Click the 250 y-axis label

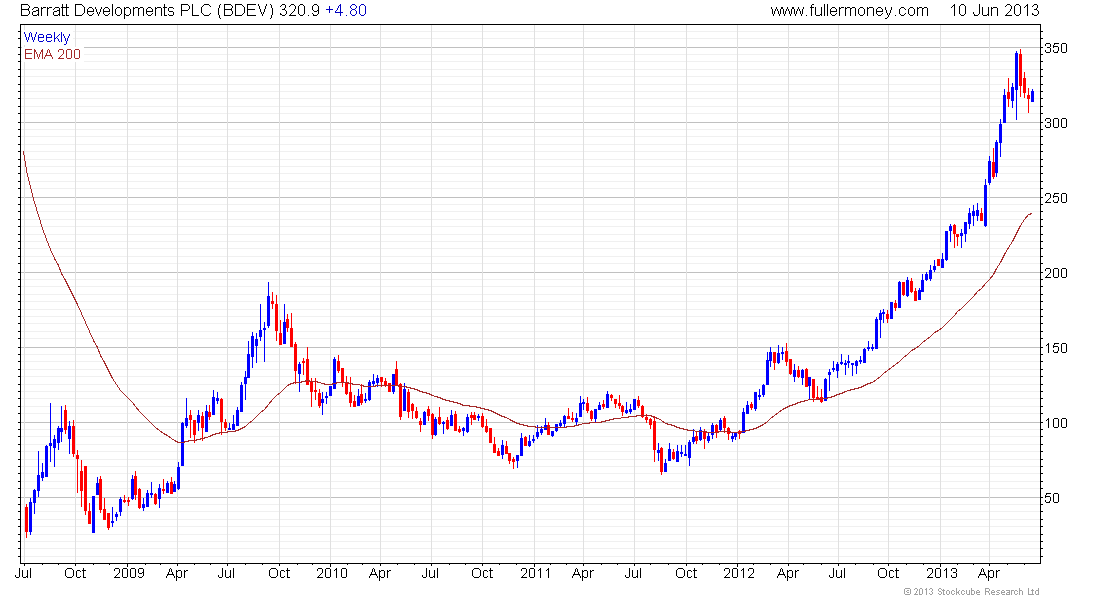point(1056,199)
